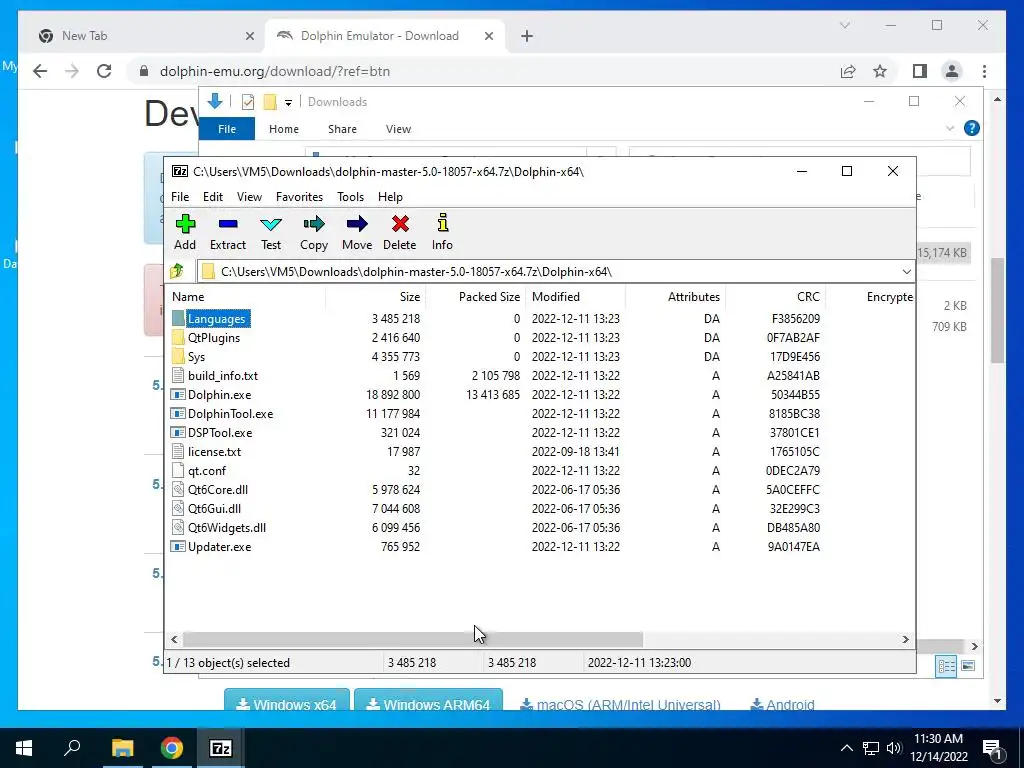Open 7-Zip Edit menu

pos(212,197)
